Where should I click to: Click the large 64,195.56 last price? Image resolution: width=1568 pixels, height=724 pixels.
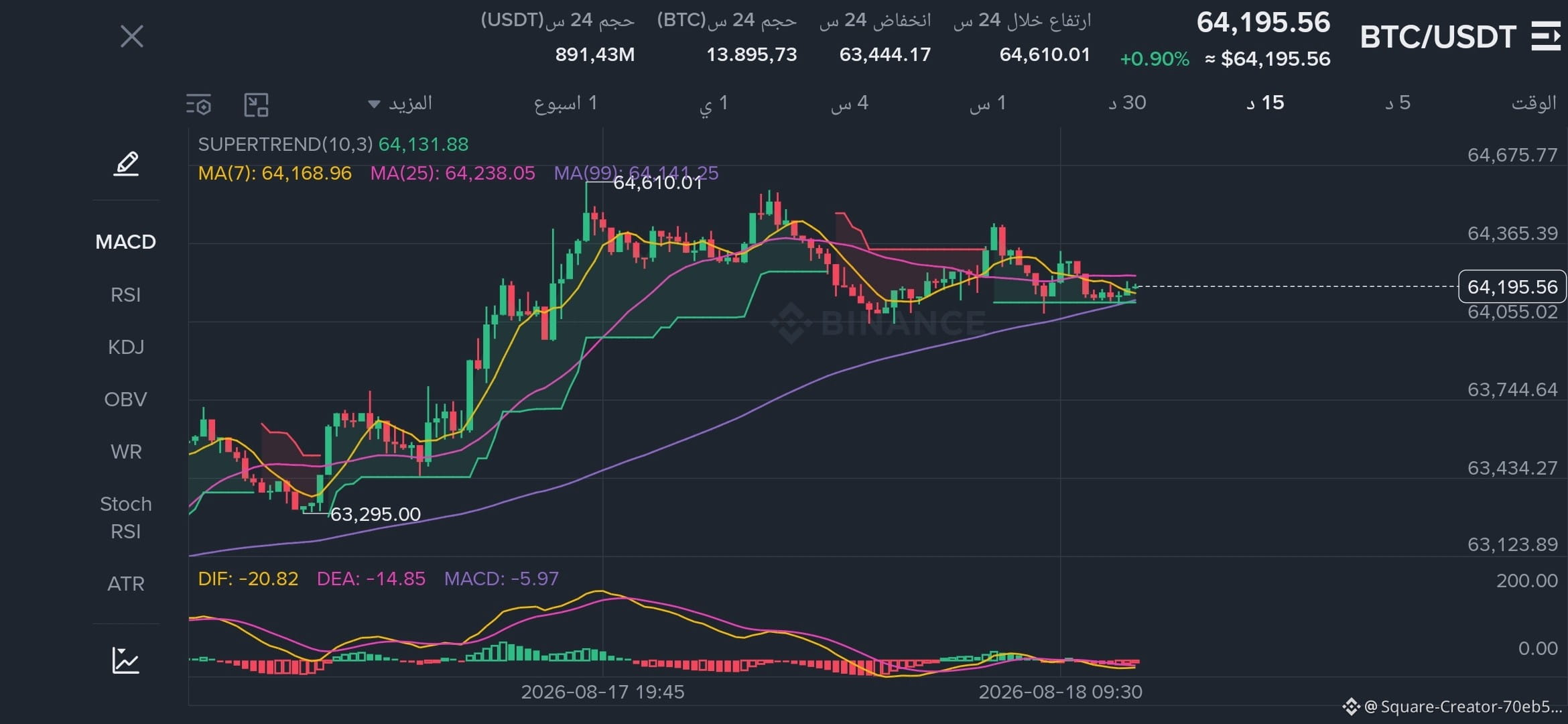click(x=1263, y=22)
